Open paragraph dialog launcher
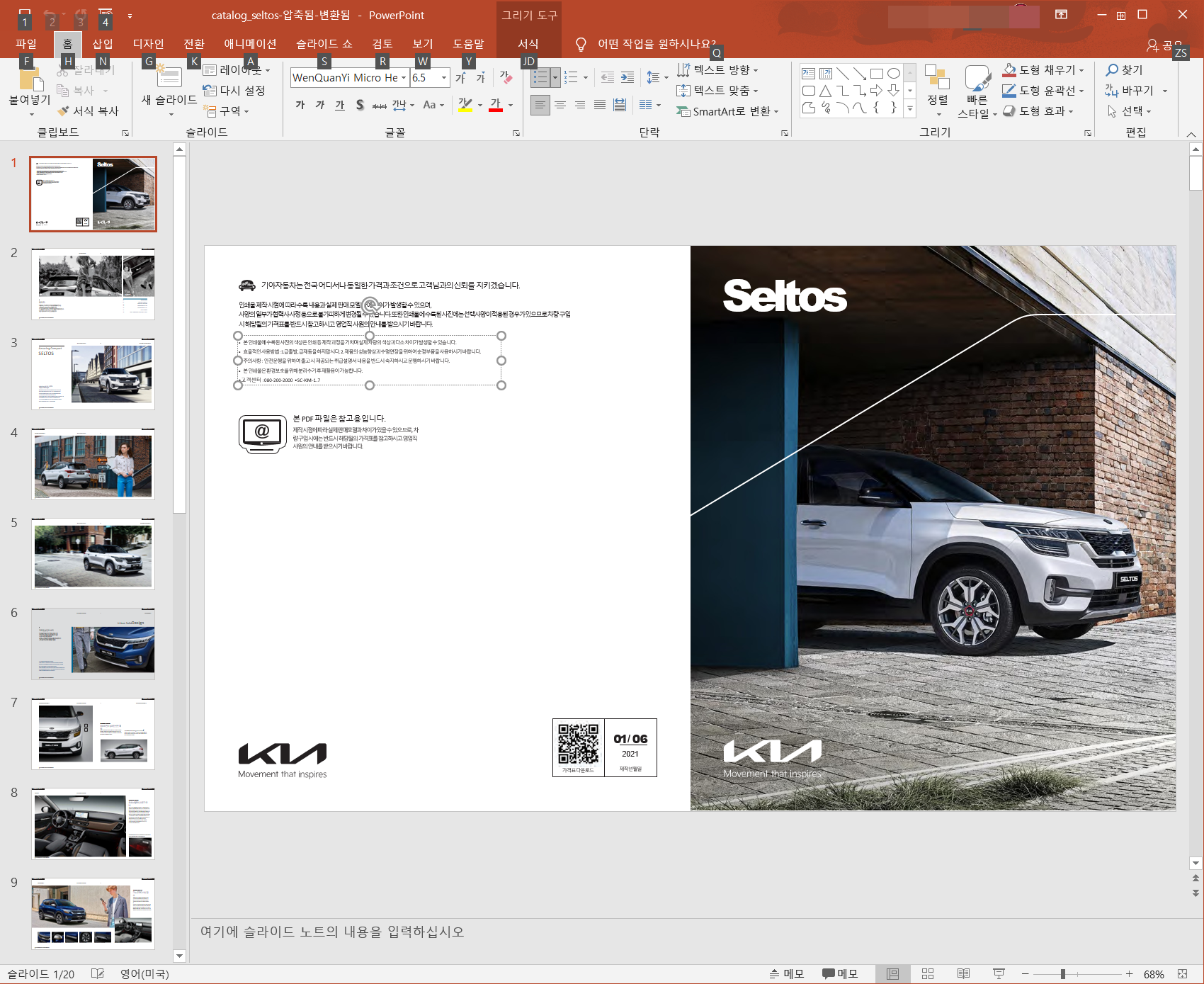Viewport: 1204px width, 984px height. [x=785, y=133]
